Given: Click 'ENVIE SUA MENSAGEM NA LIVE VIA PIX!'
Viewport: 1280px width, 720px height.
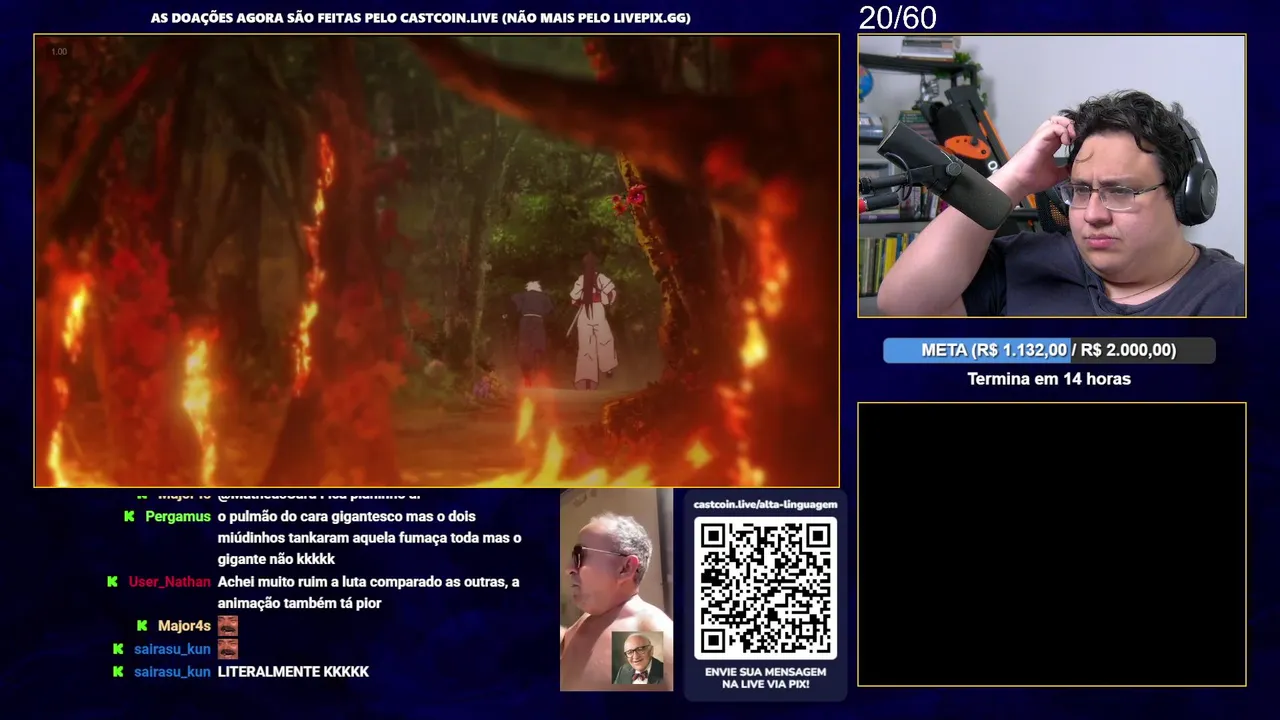Looking at the screenshot, I should click(765, 678).
